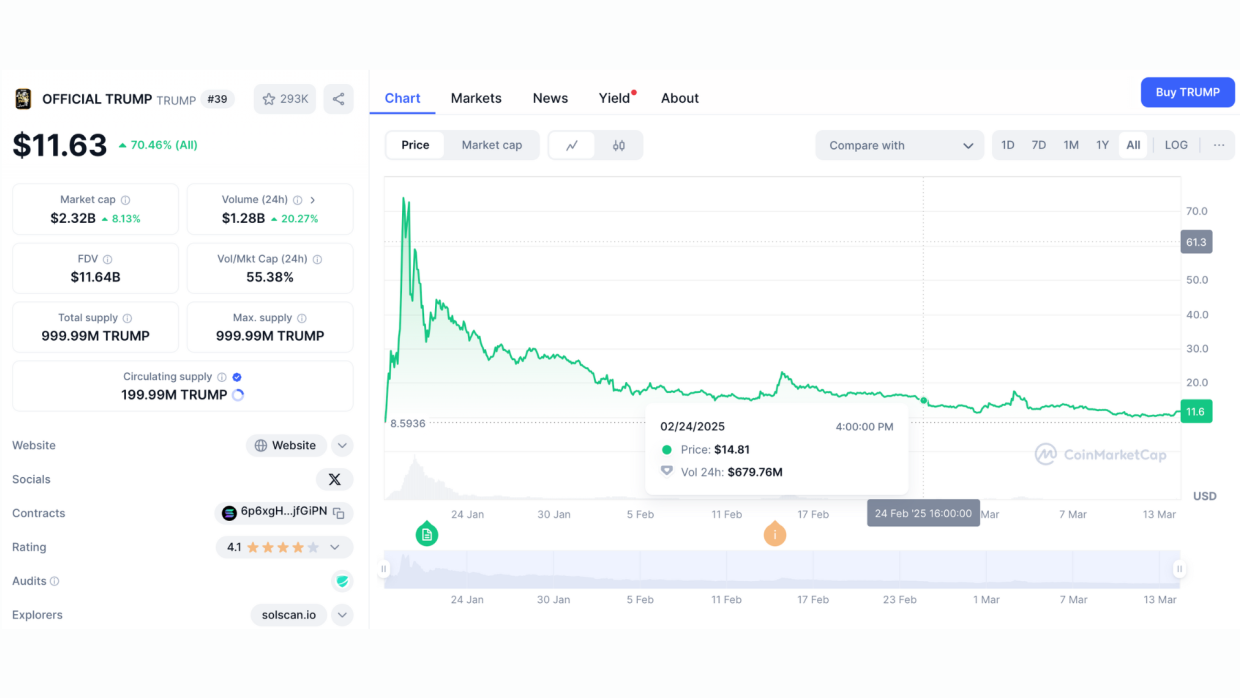Viewport: 1240px width, 698px height.
Task: Open the share icon button
Action: 338,99
